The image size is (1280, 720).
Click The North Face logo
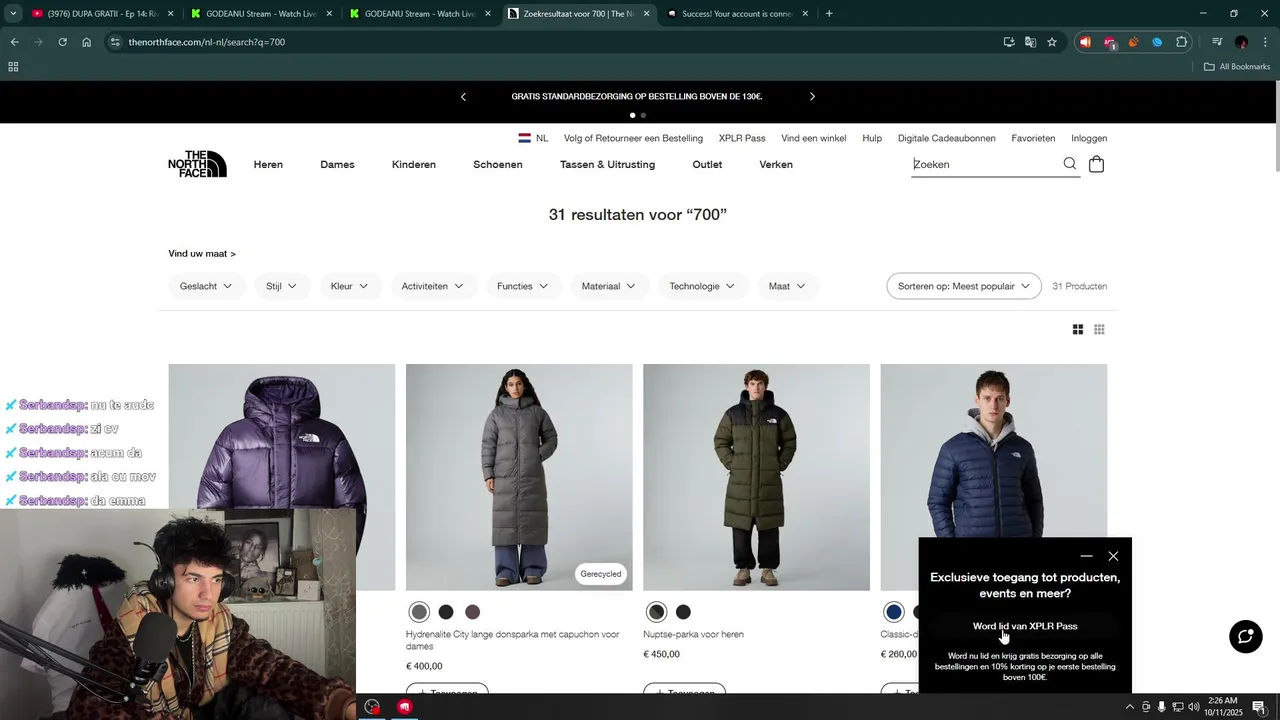tap(197, 164)
